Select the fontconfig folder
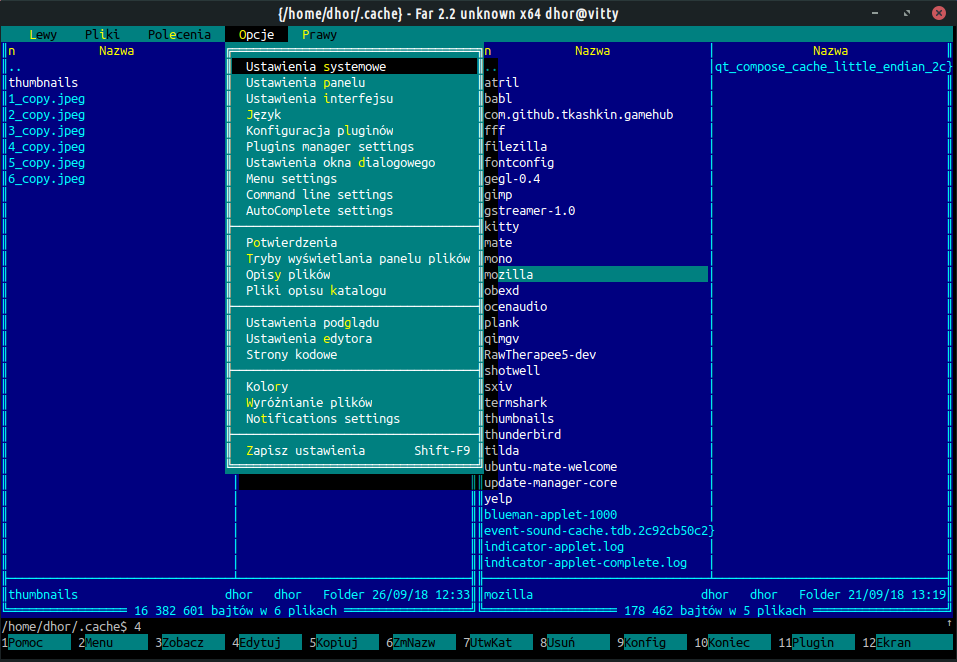Image resolution: width=957 pixels, height=662 pixels. tap(519, 162)
